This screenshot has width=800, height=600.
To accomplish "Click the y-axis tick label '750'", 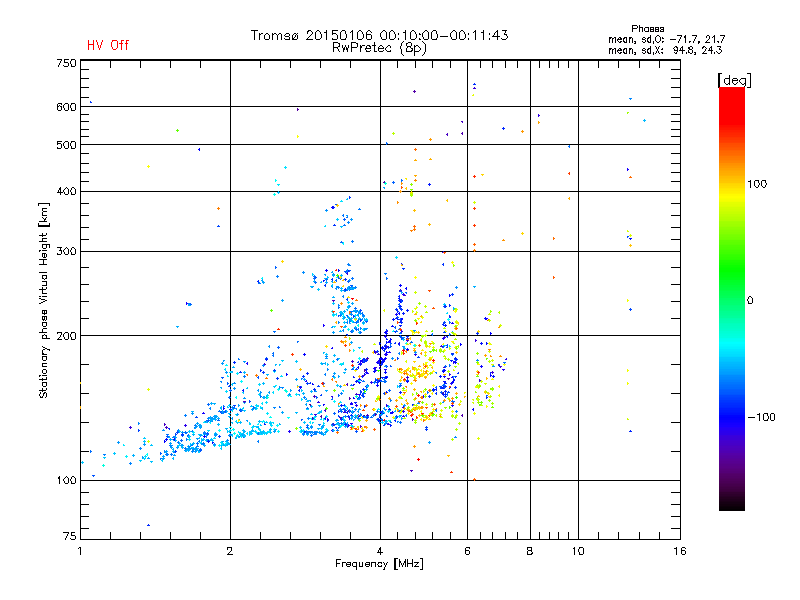I will coord(66,63).
